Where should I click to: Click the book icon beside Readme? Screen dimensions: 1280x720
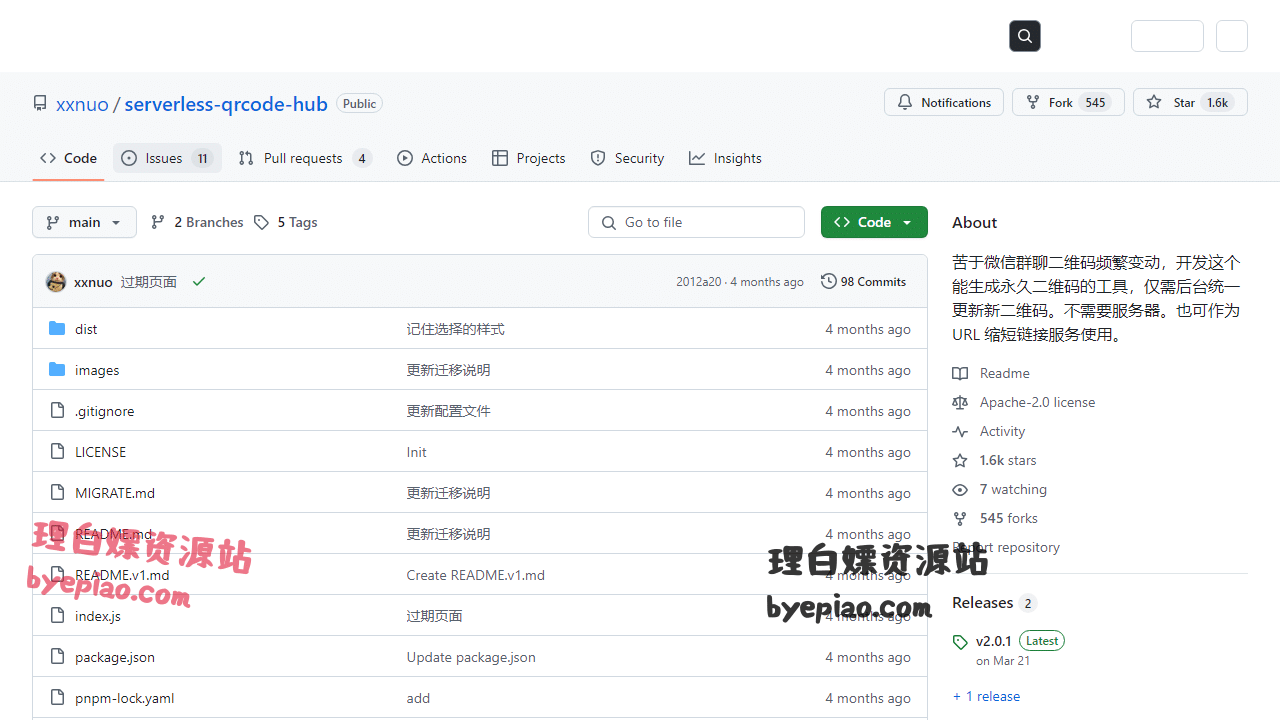click(960, 373)
